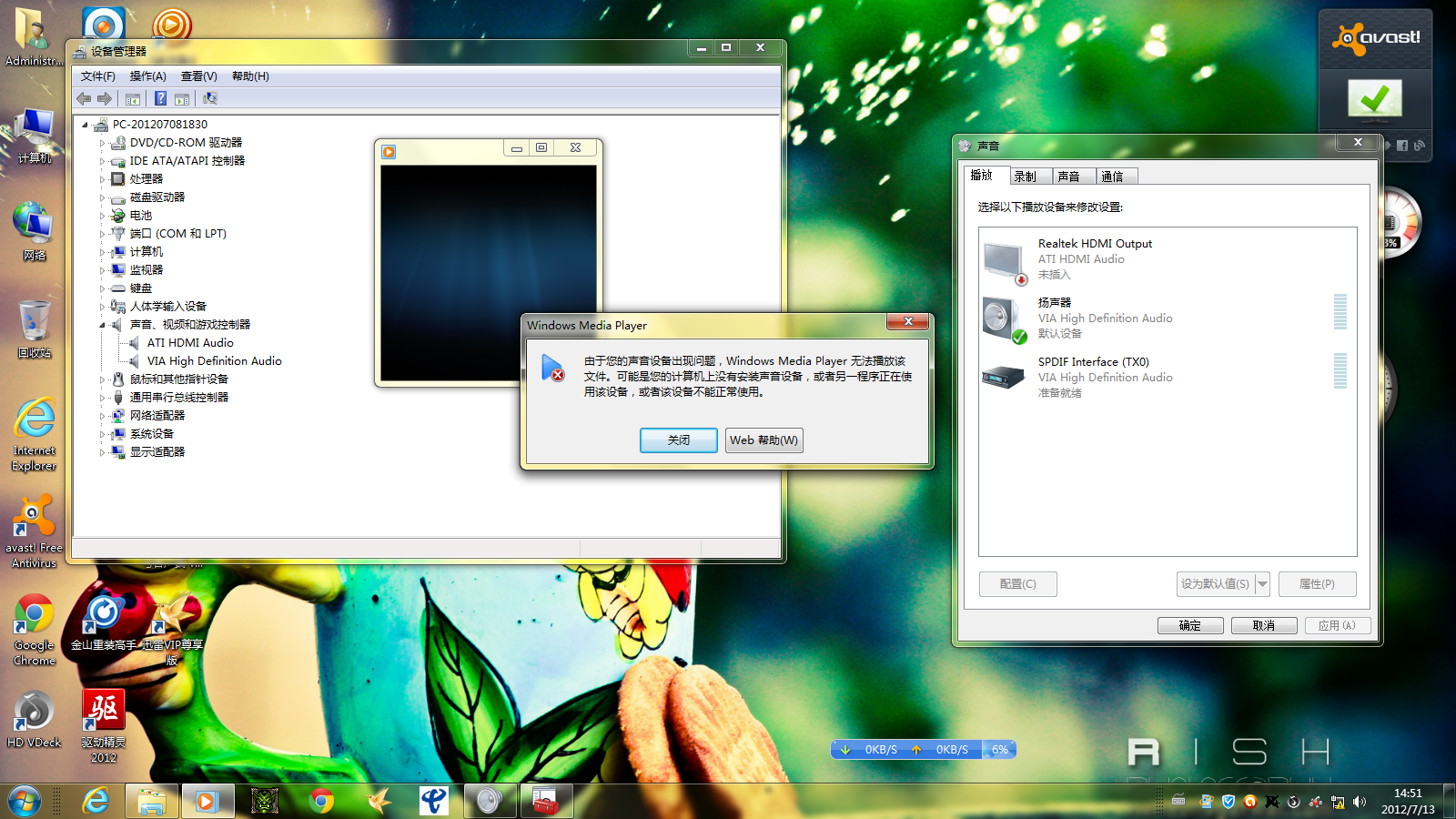This screenshot has height=819, width=1456.
Task: Open Internet Explorer desktop shortcut
Action: click(35, 435)
